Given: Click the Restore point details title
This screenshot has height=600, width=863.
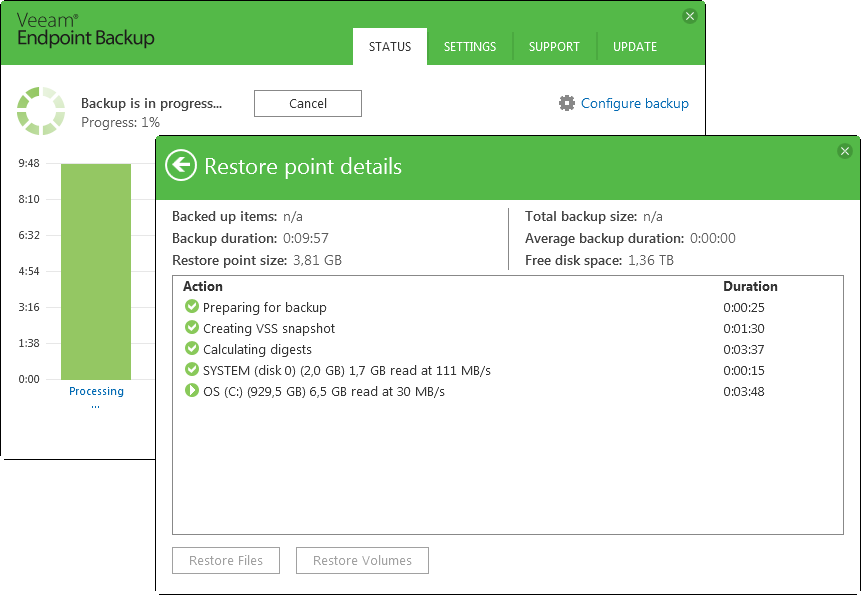Looking at the screenshot, I should [x=303, y=166].
